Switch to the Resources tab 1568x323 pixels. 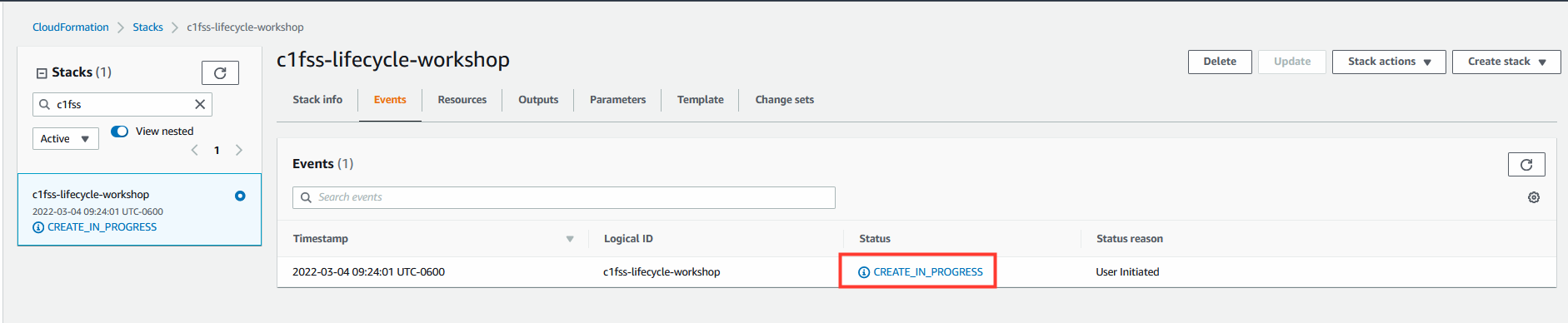point(462,100)
